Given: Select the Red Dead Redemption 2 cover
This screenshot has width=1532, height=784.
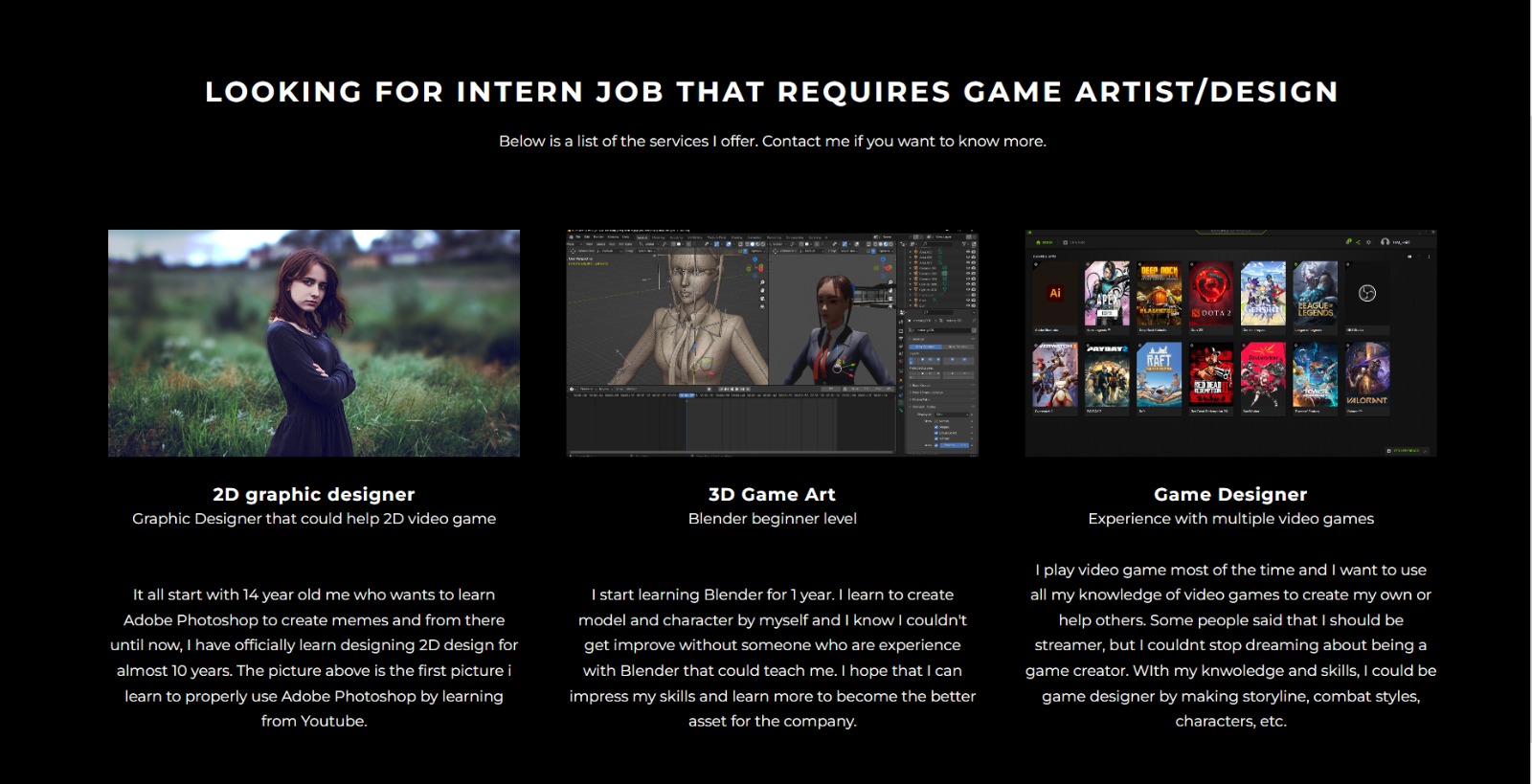Looking at the screenshot, I should coord(1211,375).
